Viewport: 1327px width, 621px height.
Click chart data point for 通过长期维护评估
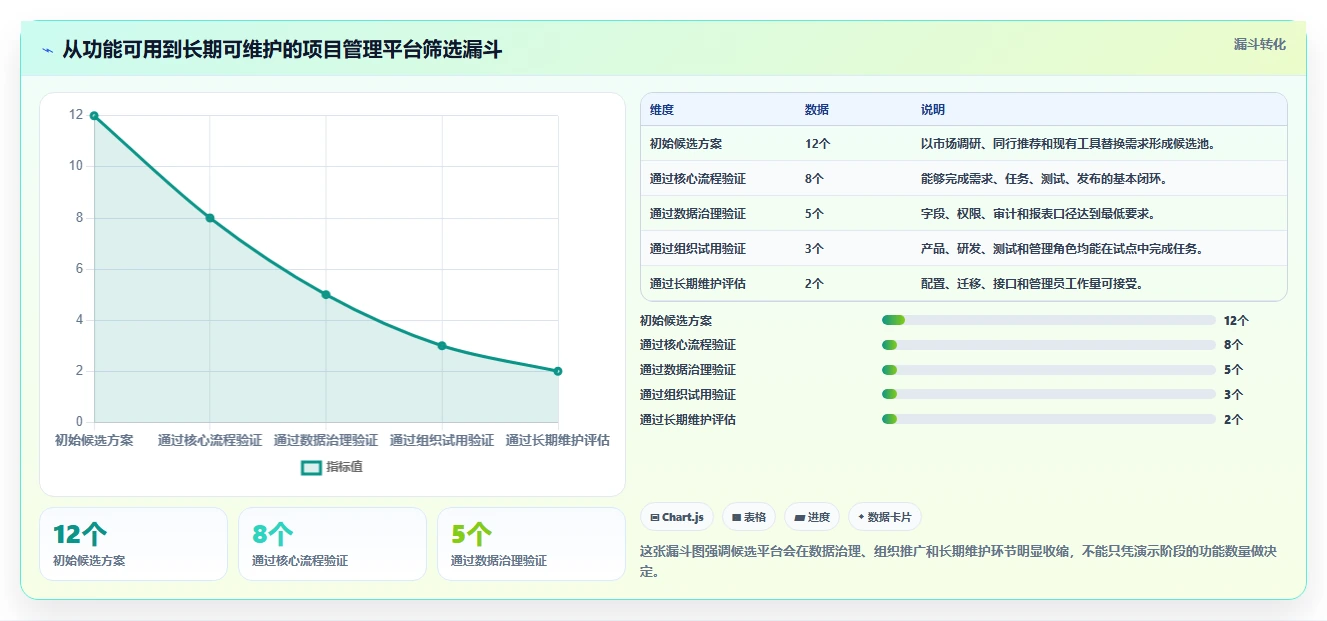coord(558,371)
